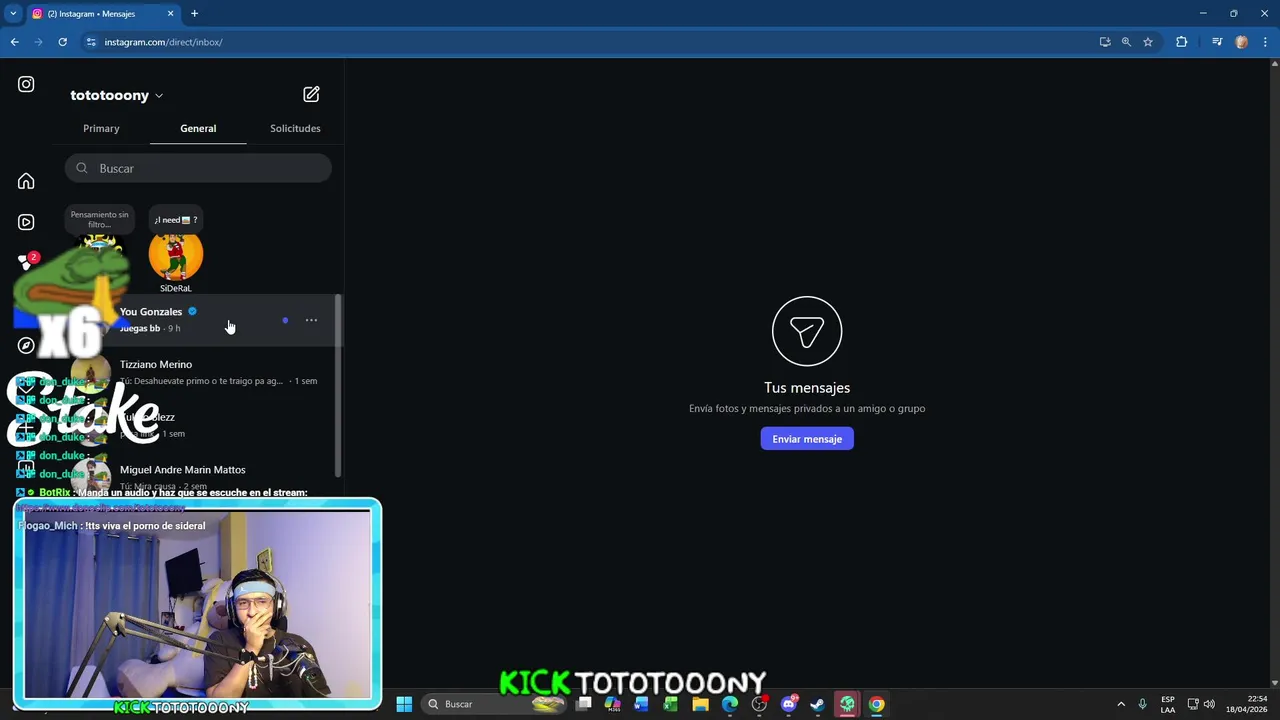Go to Instagram Home icon
This screenshot has width=1280, height=720.
click(26, 181)
